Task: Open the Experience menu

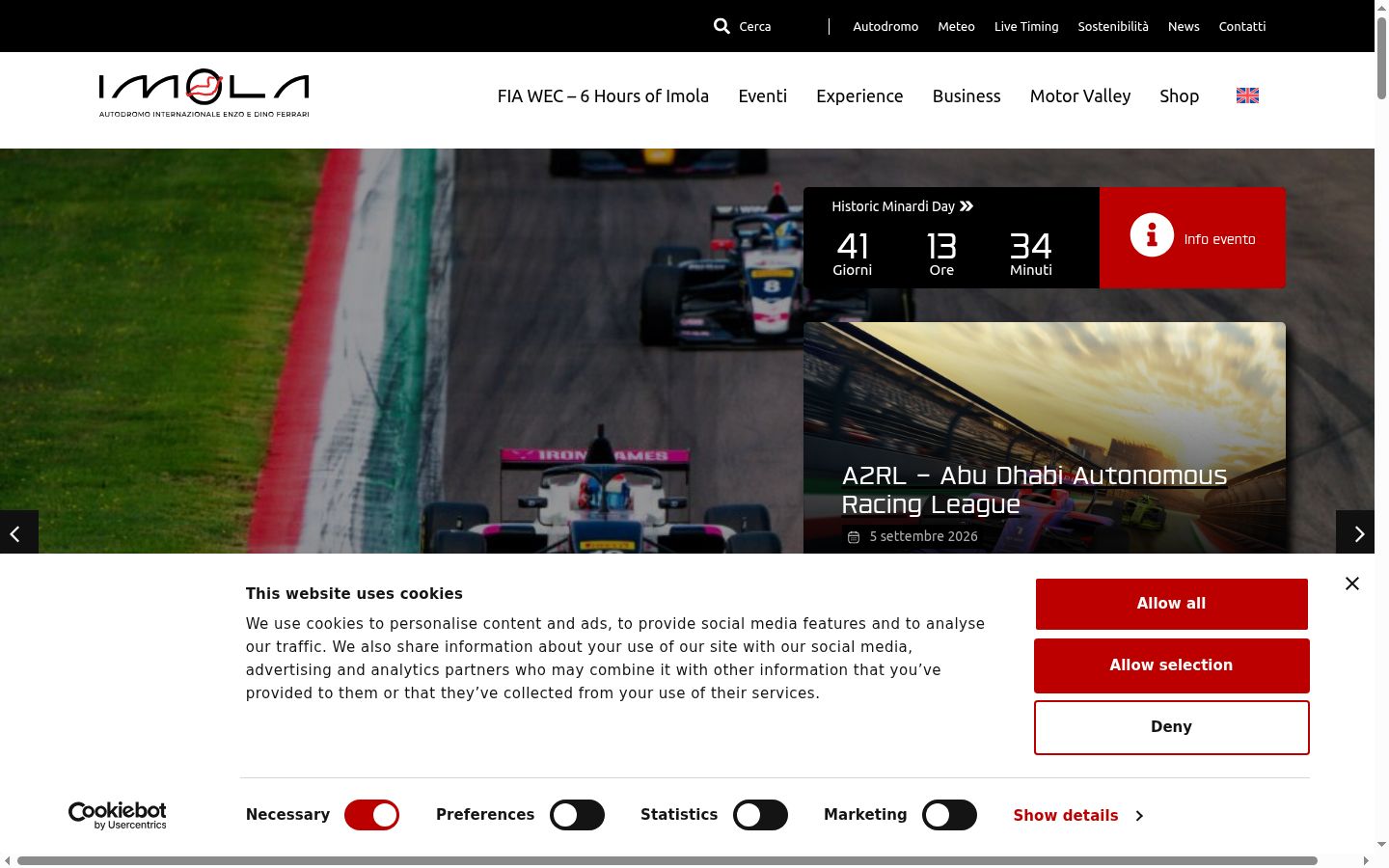Action: click(859, 96)
